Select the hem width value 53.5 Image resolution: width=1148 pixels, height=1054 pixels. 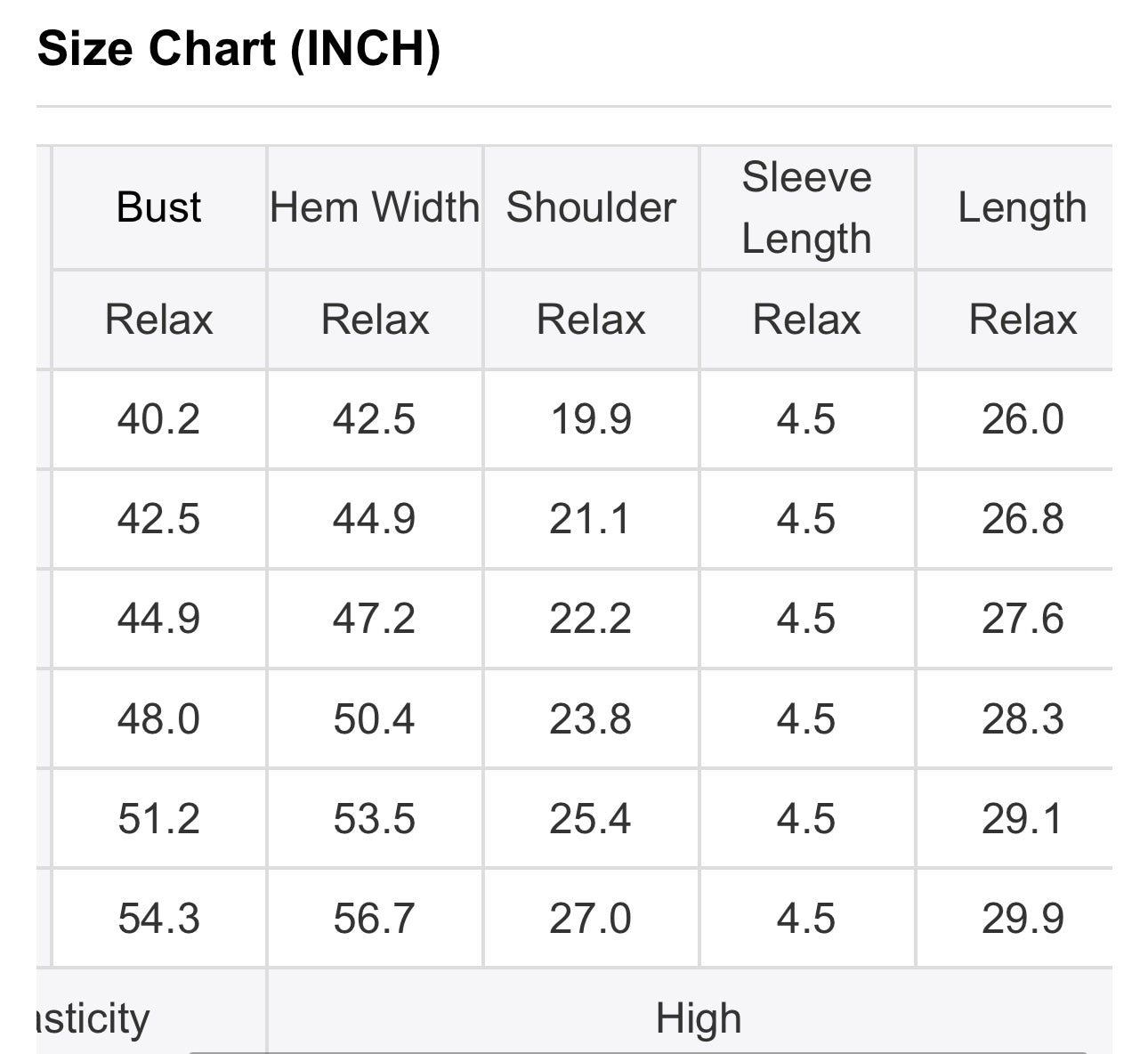coord(375,818)
